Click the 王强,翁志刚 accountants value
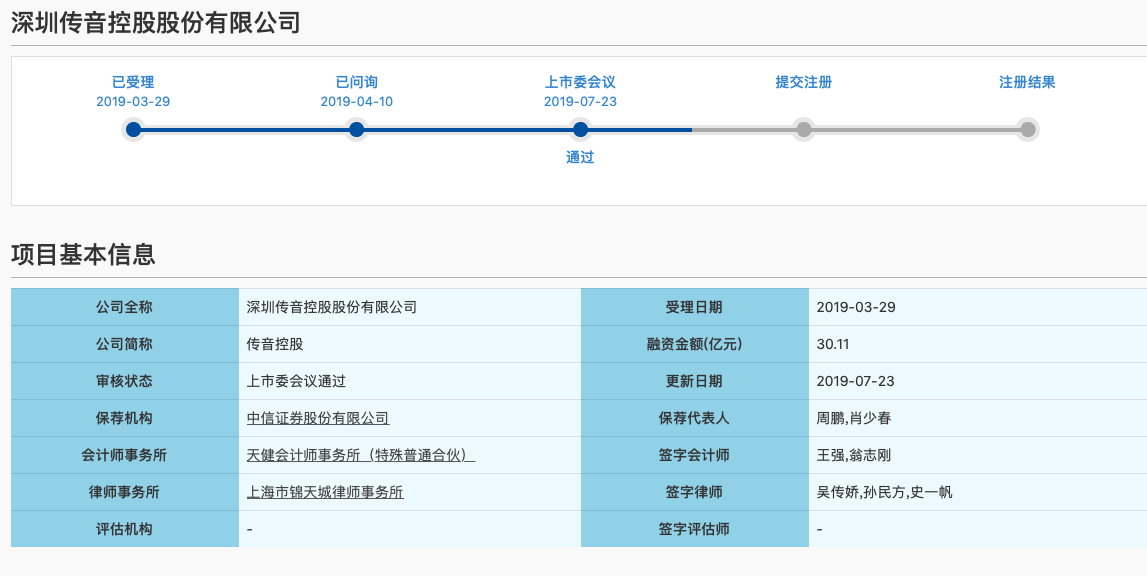 click(x=854, y=455)
